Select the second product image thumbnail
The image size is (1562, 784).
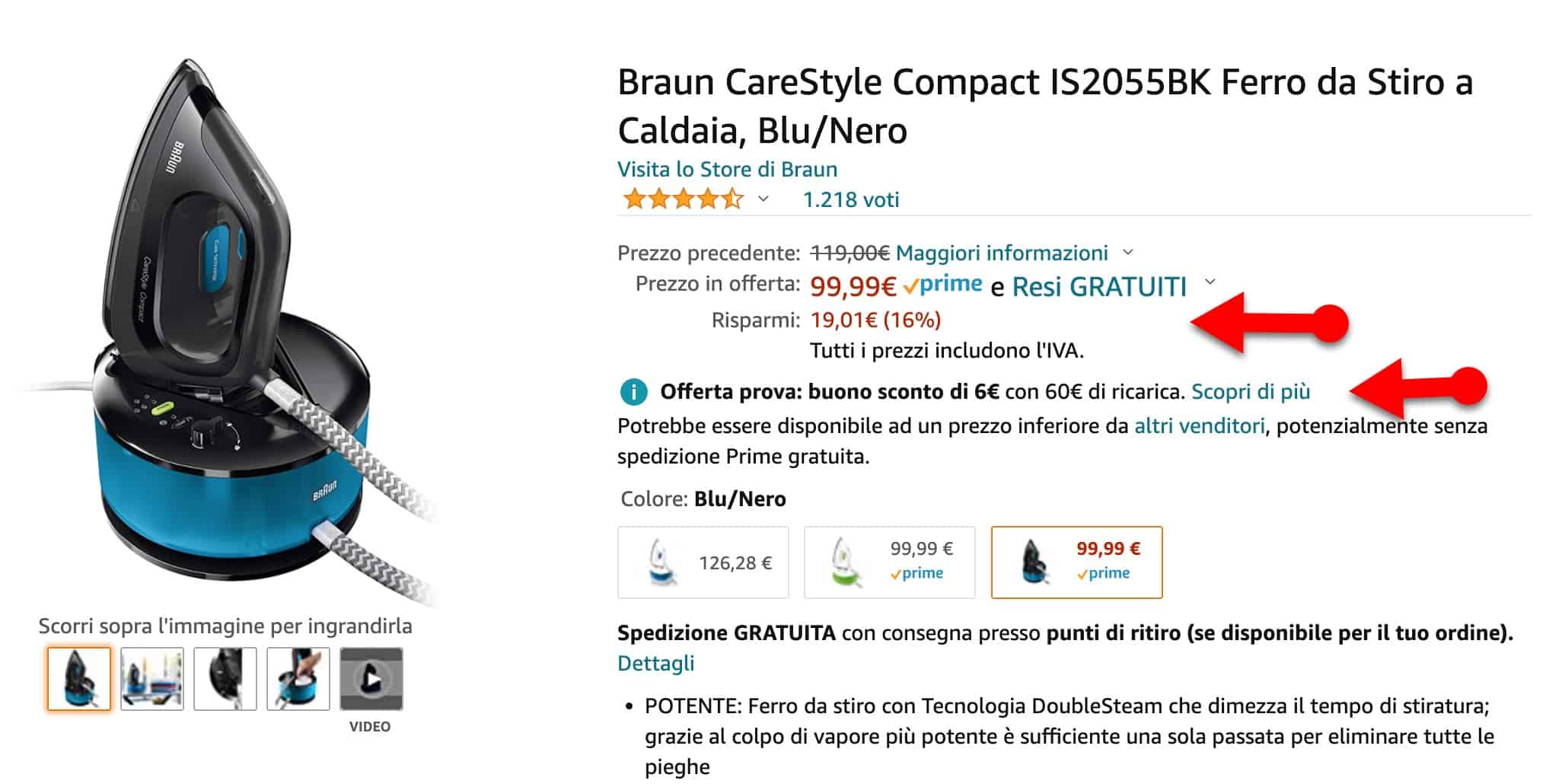(x=152, y=680)
